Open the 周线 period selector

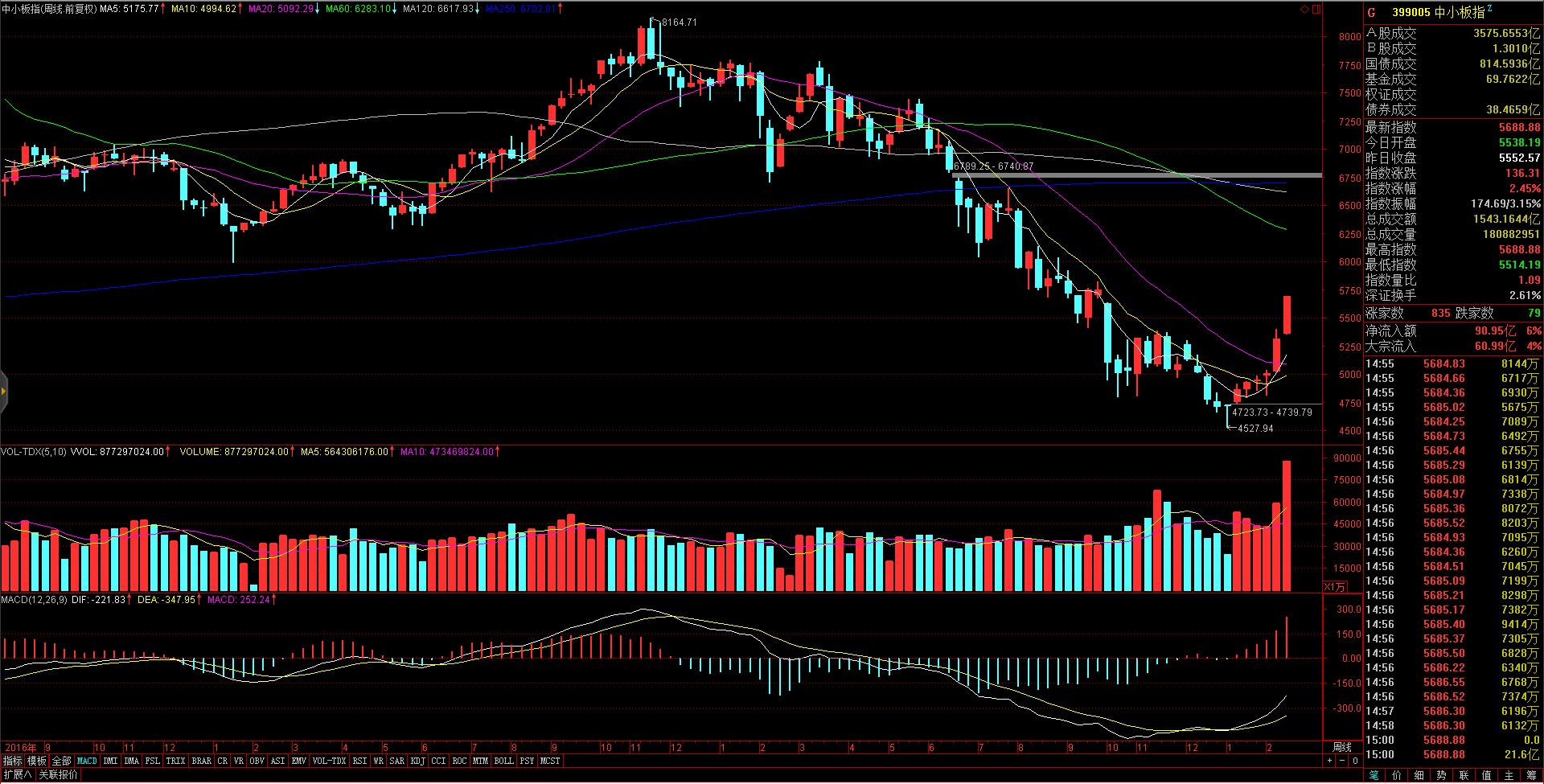(x=1341, y=748)
